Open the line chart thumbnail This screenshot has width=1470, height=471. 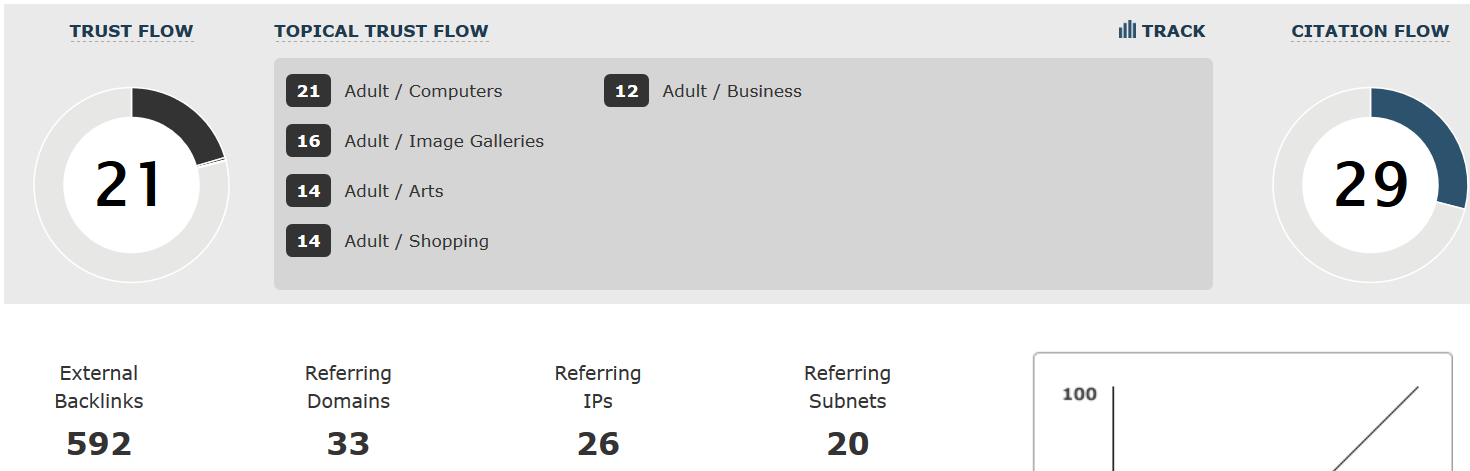(x=1242, y=412)
